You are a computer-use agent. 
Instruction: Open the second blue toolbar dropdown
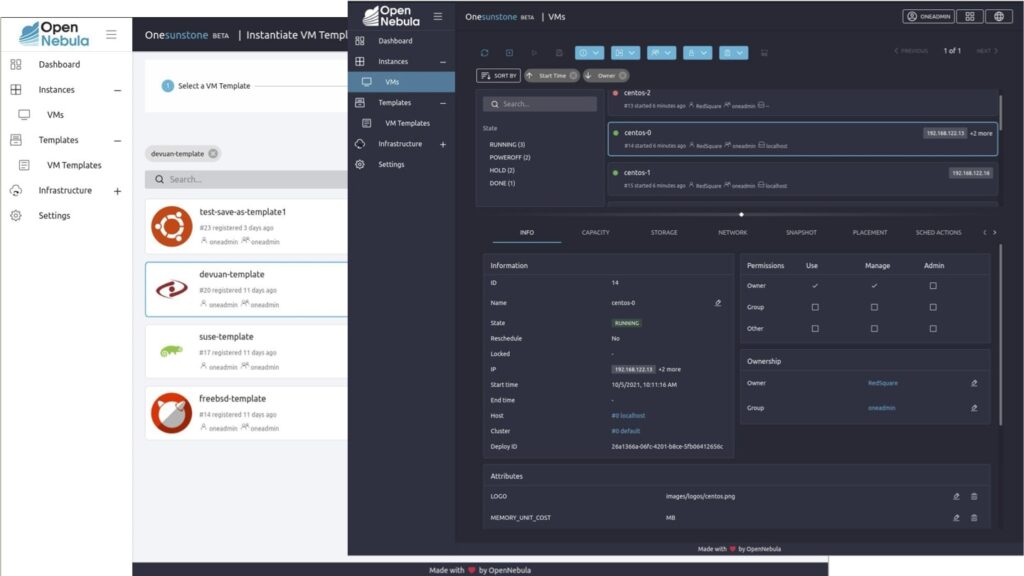click(x=625, y=53)
